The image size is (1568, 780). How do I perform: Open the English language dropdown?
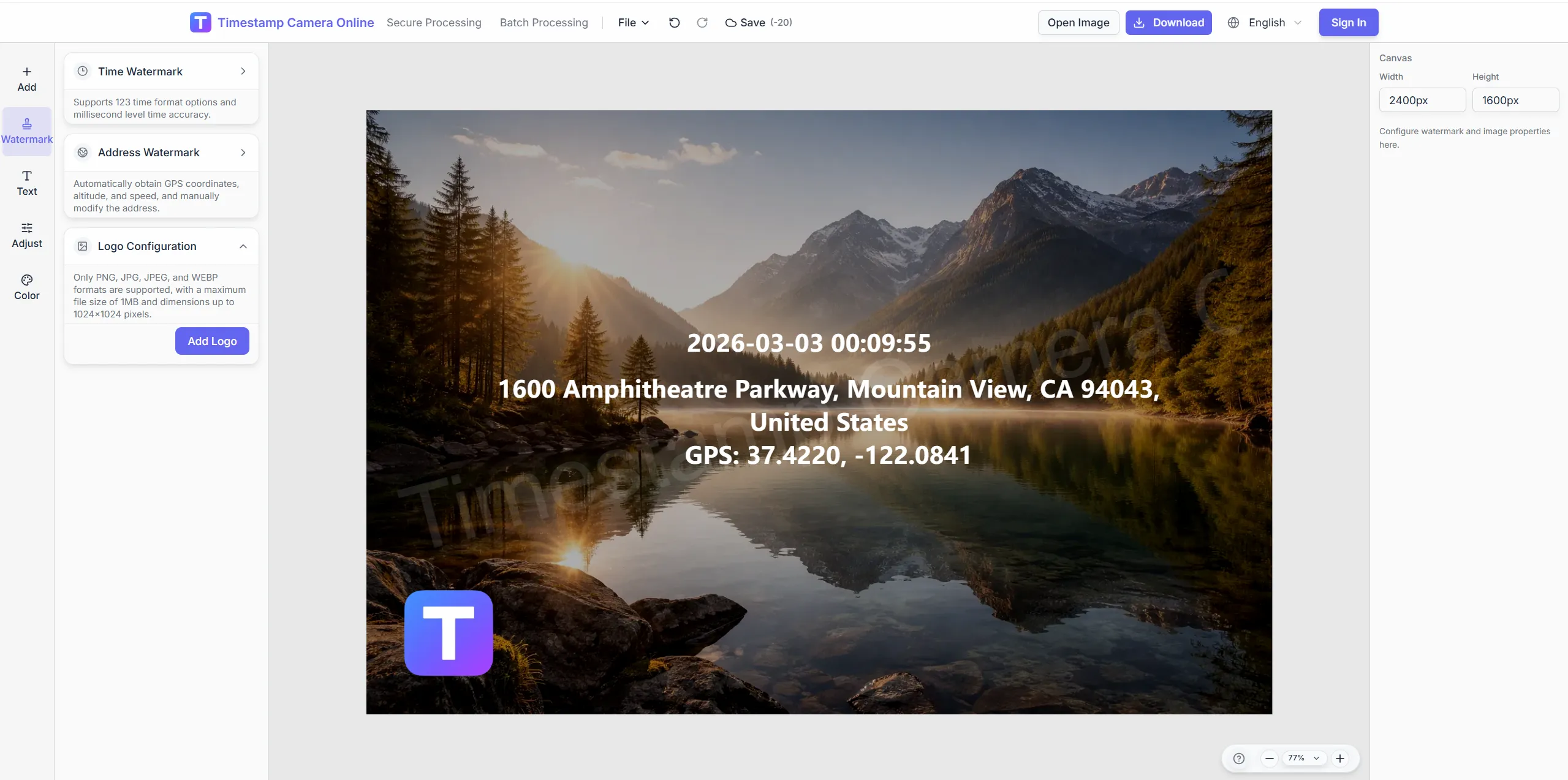[x=1266, y=23]
